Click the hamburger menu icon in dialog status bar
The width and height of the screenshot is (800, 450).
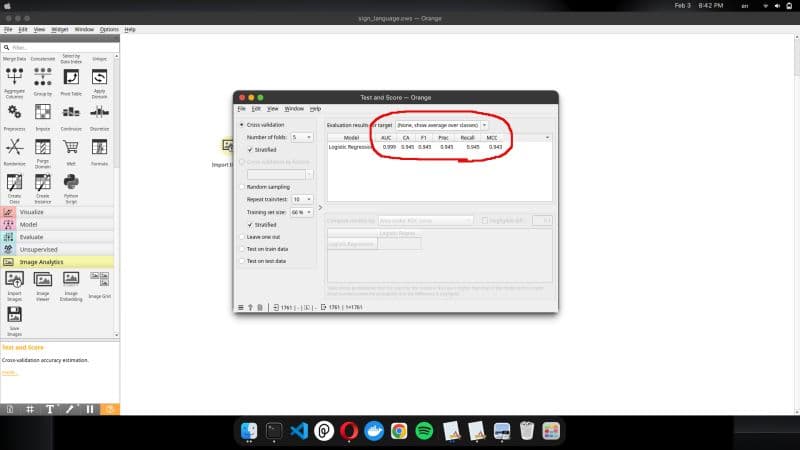(241, 308)
